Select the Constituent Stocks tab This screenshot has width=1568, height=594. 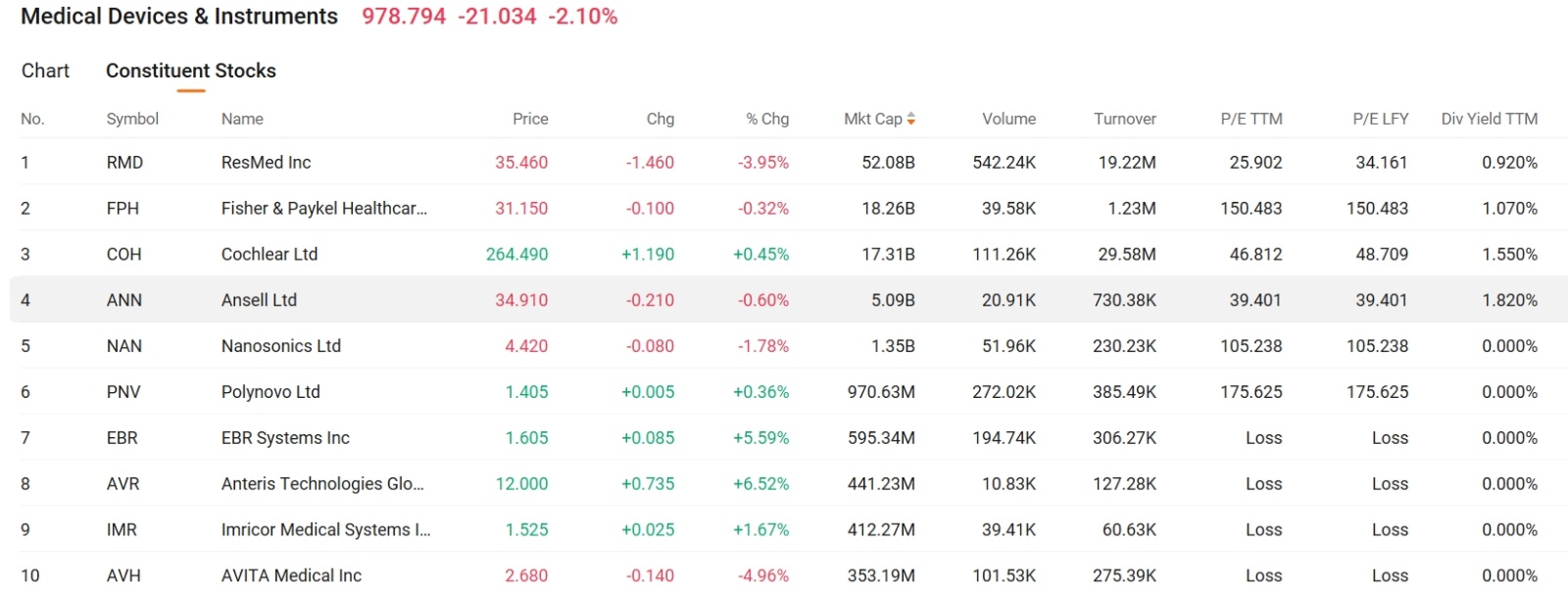pos(190,71)
